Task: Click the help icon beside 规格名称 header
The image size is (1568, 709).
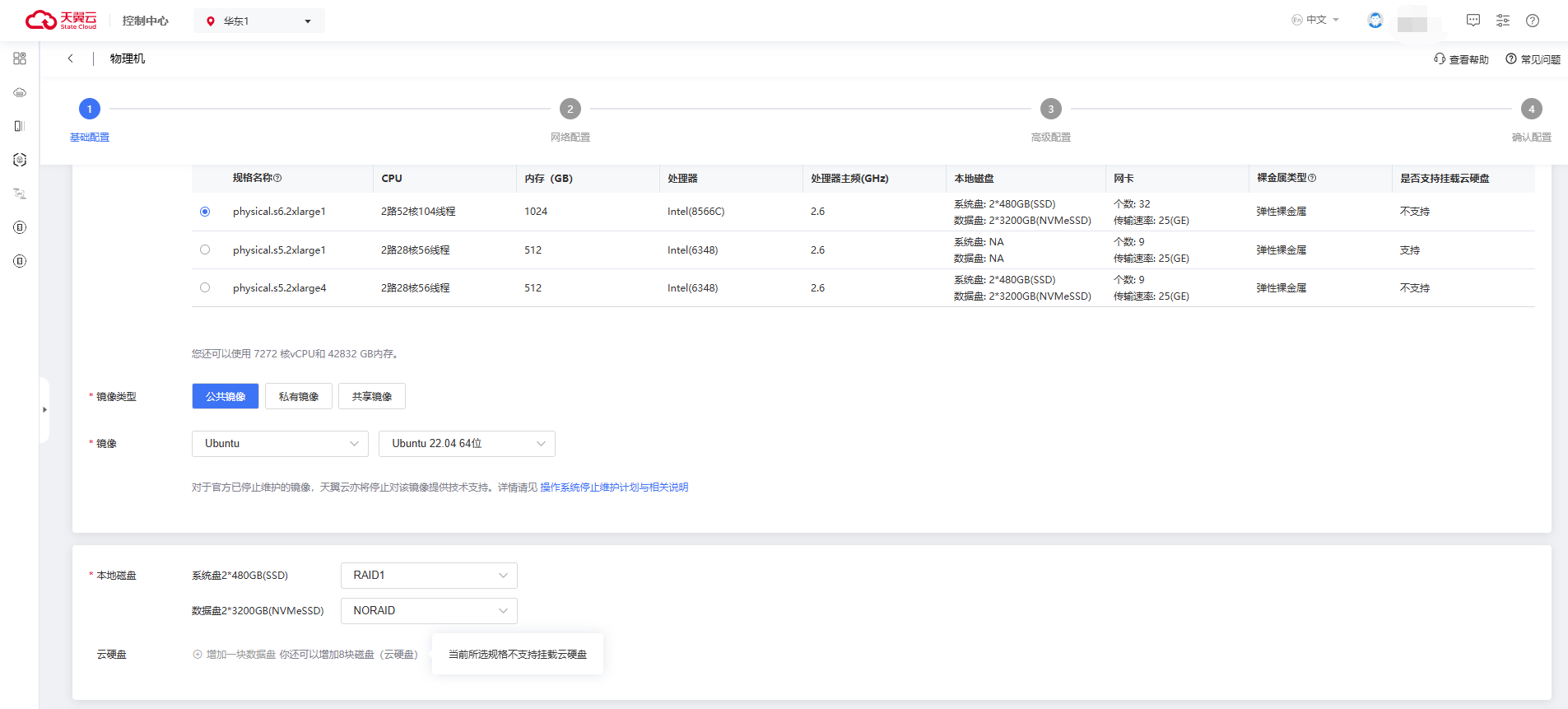Action: 277,178
